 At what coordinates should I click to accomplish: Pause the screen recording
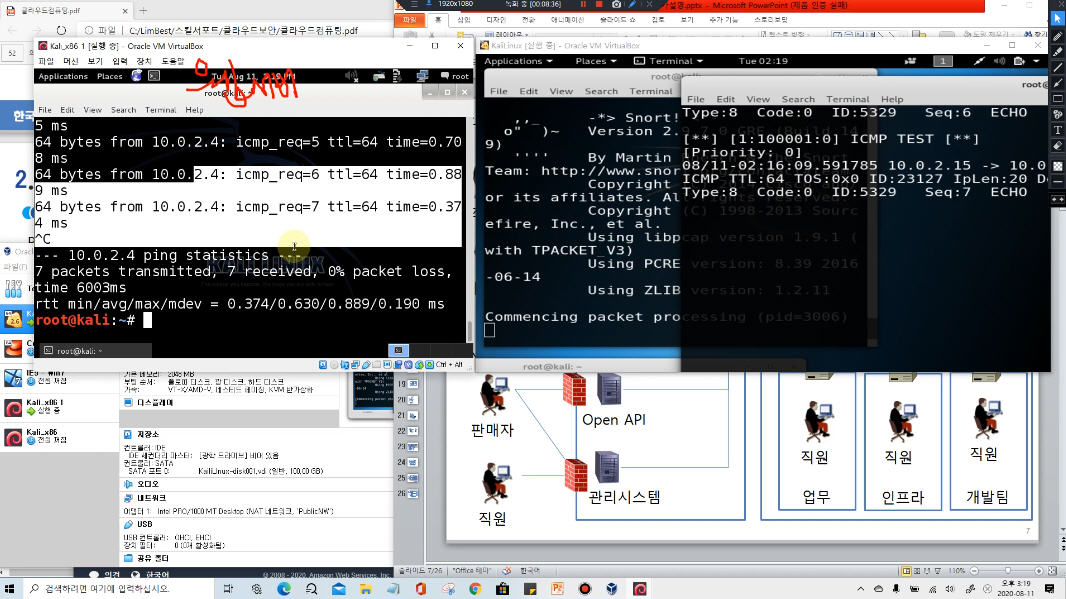(x=583, y=4)
